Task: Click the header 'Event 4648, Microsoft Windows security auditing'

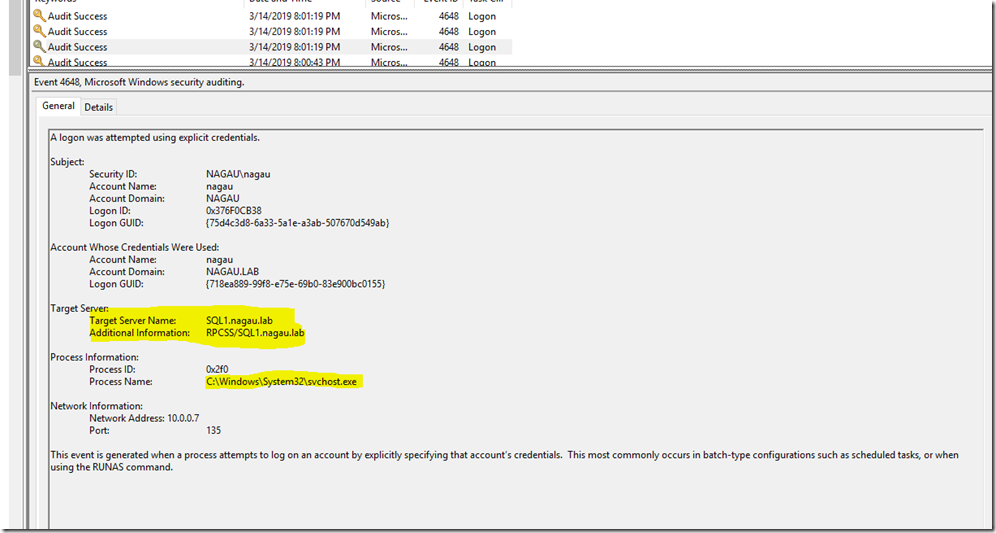Action: [138, 82]
